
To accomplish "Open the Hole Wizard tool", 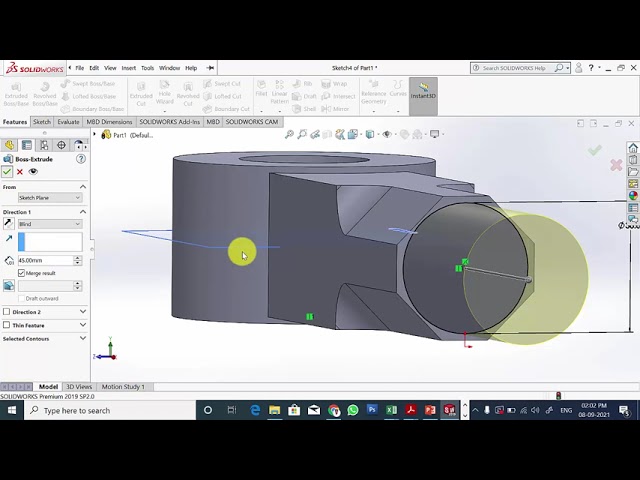I will pyautogui.click(x=164, y=93).
